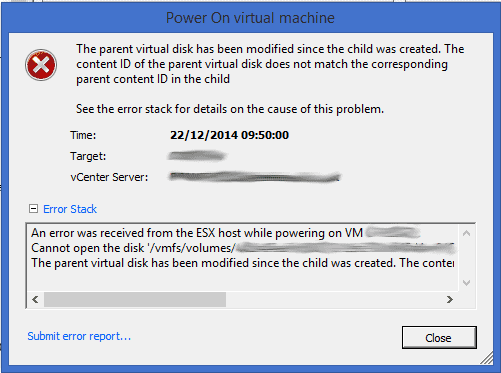Click the red error X icon
This screenshot has height=373, width=501.
(x=41, y=65)
